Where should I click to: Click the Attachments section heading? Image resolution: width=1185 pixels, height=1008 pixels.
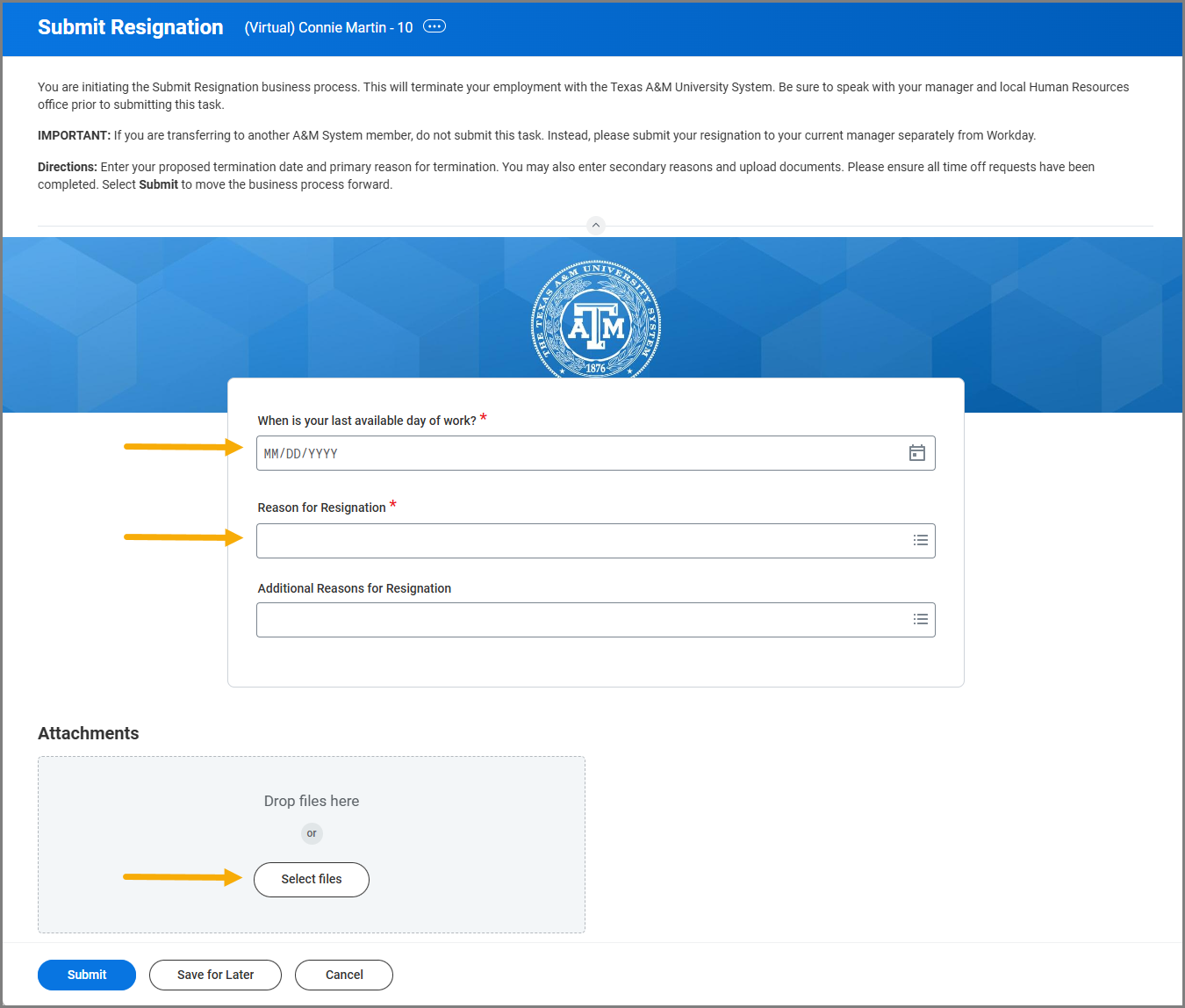pos(89,733)
